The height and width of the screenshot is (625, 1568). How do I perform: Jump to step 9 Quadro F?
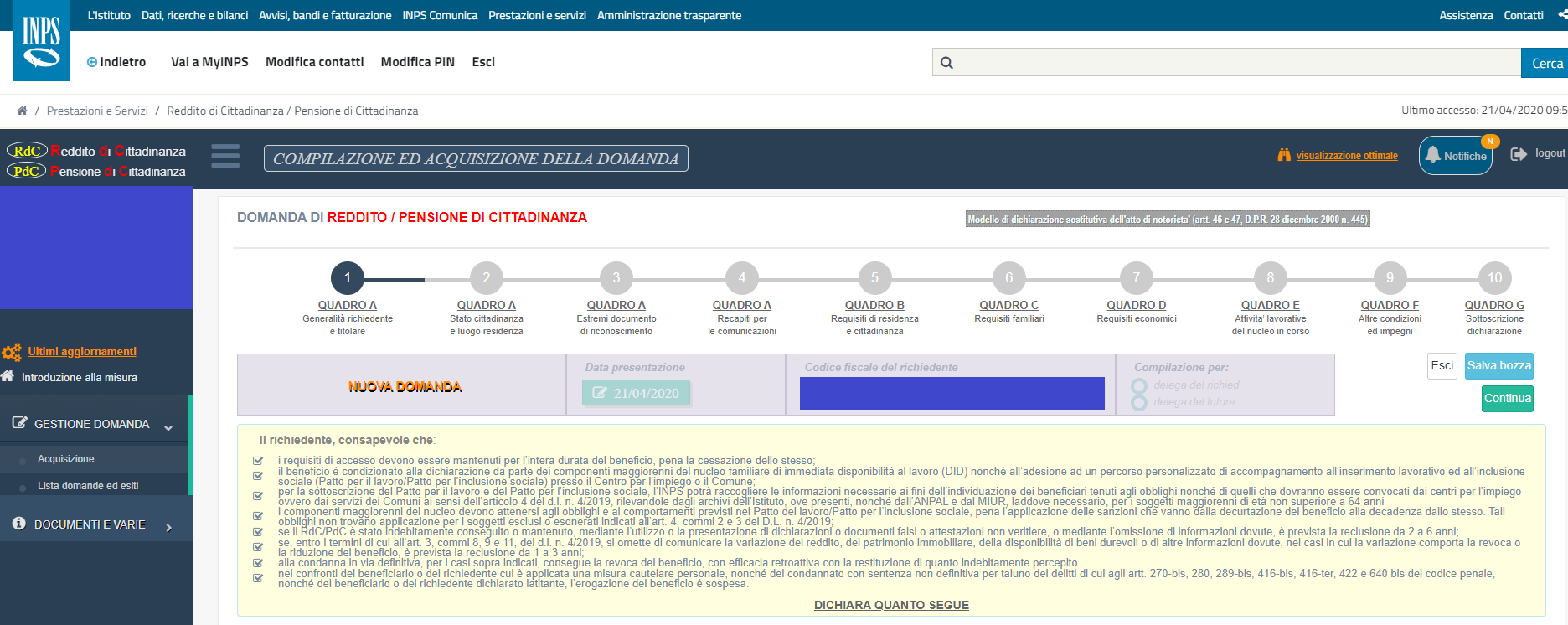tap(1390, 278)
